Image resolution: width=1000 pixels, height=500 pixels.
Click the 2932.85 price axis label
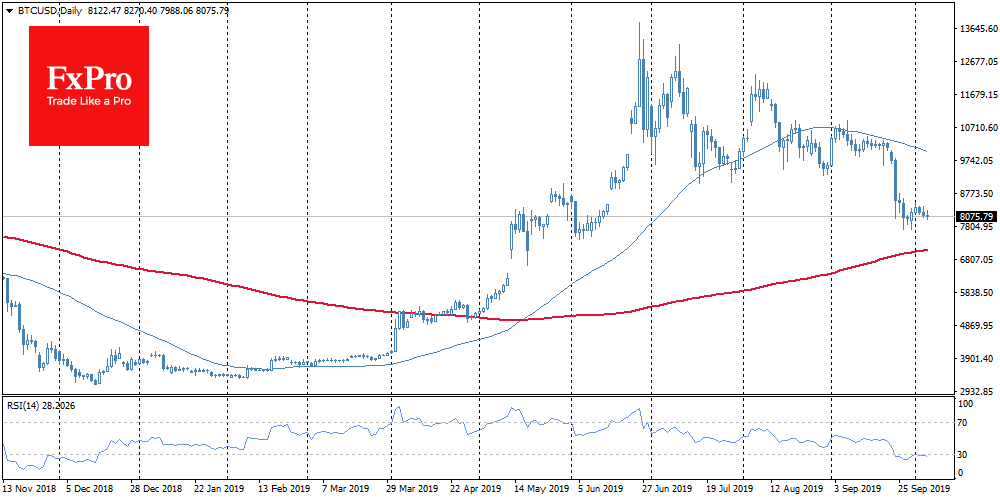(x=979, y=391)
